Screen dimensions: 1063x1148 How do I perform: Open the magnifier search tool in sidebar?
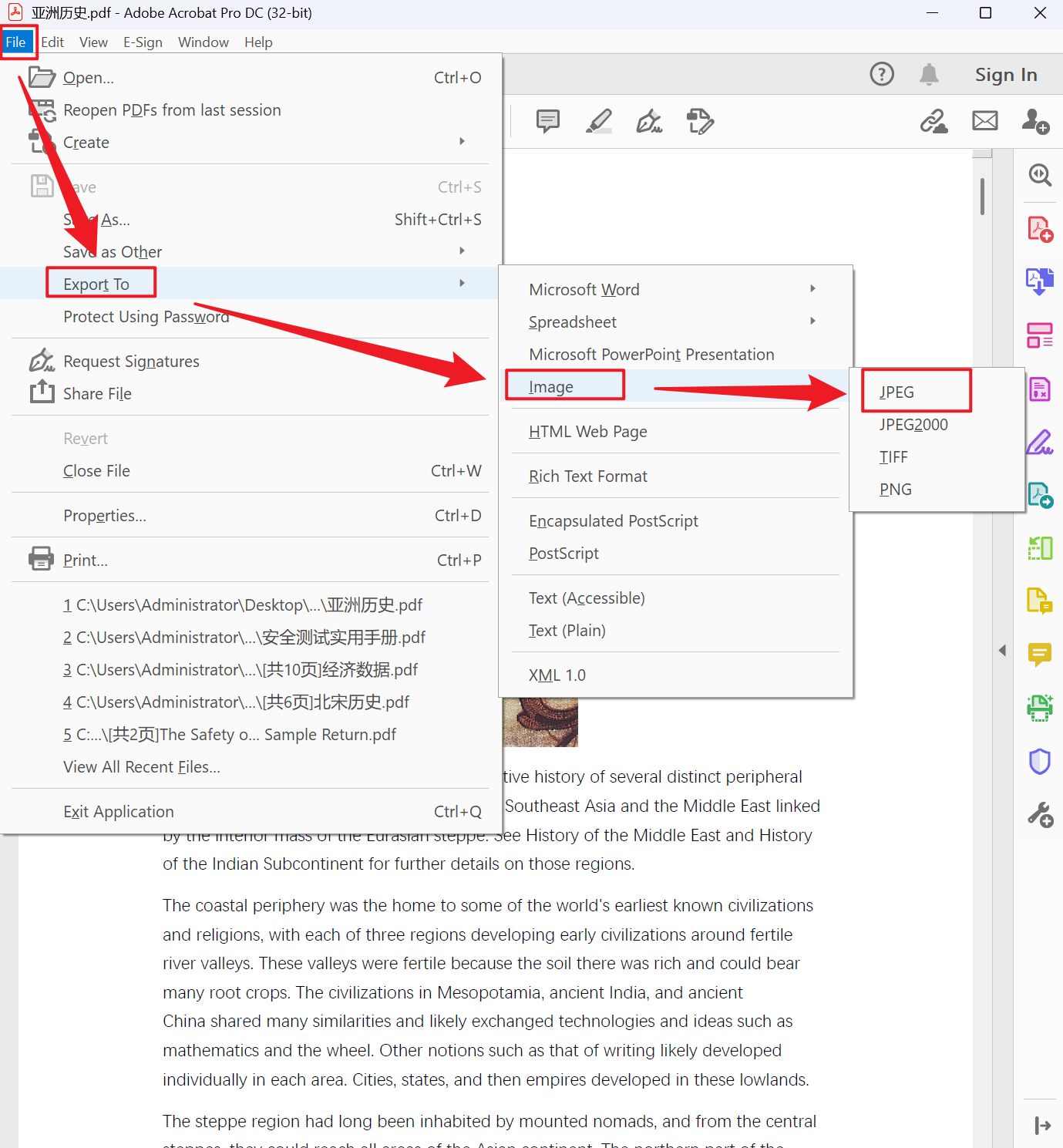(x=1040, y=175)
